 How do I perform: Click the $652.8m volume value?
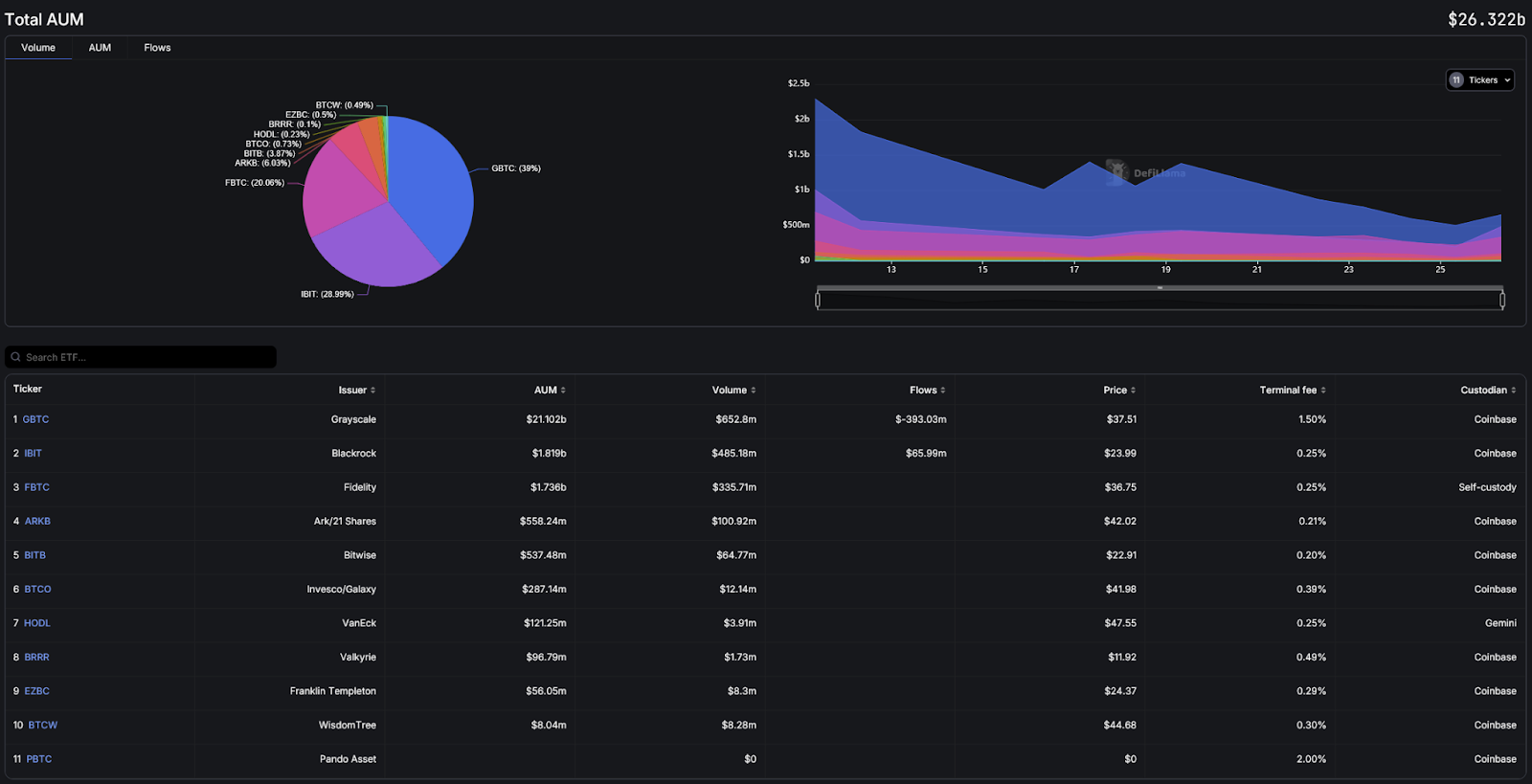coord(735,419)
